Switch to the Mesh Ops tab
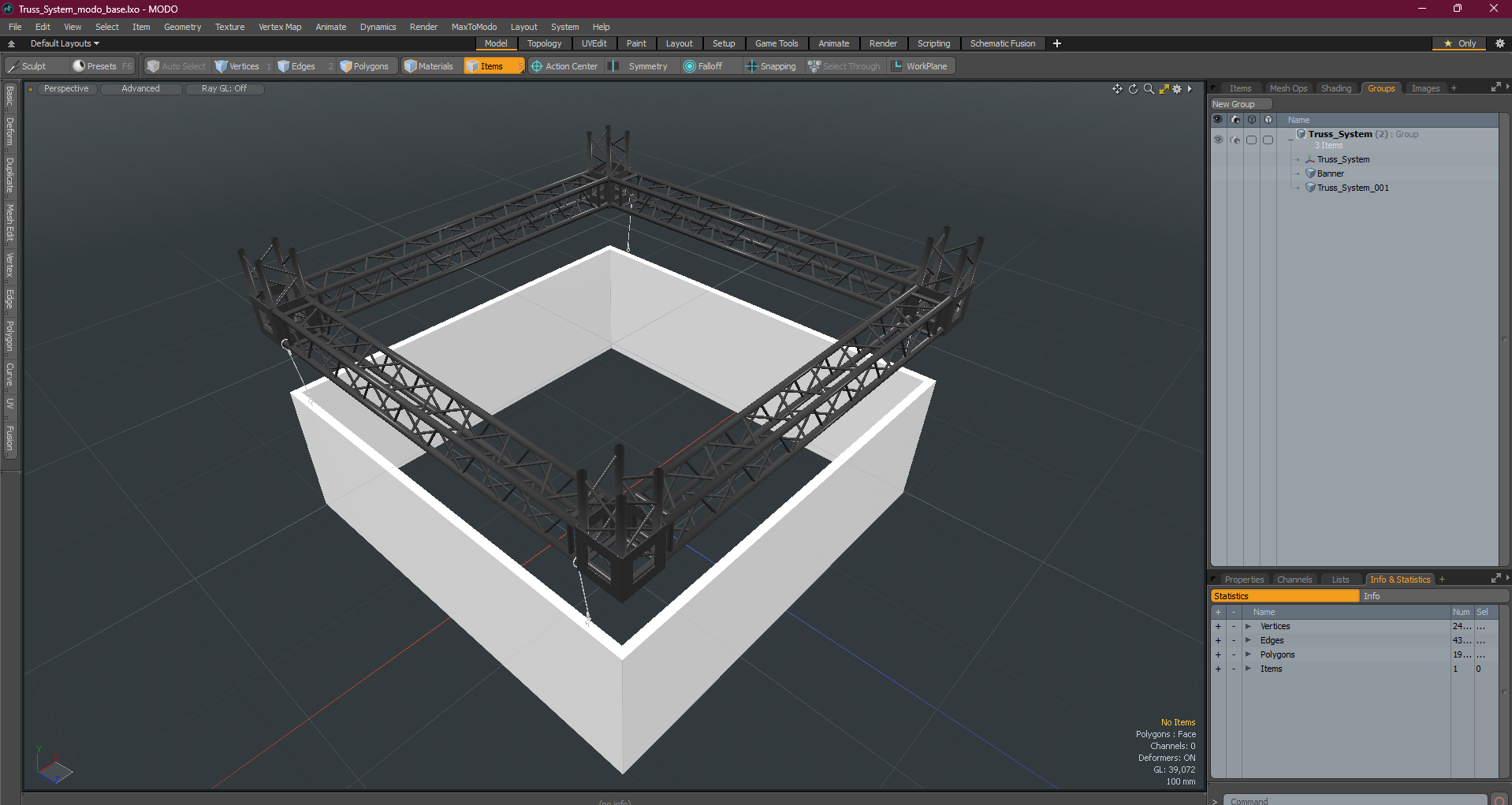 coord(1288,88)
